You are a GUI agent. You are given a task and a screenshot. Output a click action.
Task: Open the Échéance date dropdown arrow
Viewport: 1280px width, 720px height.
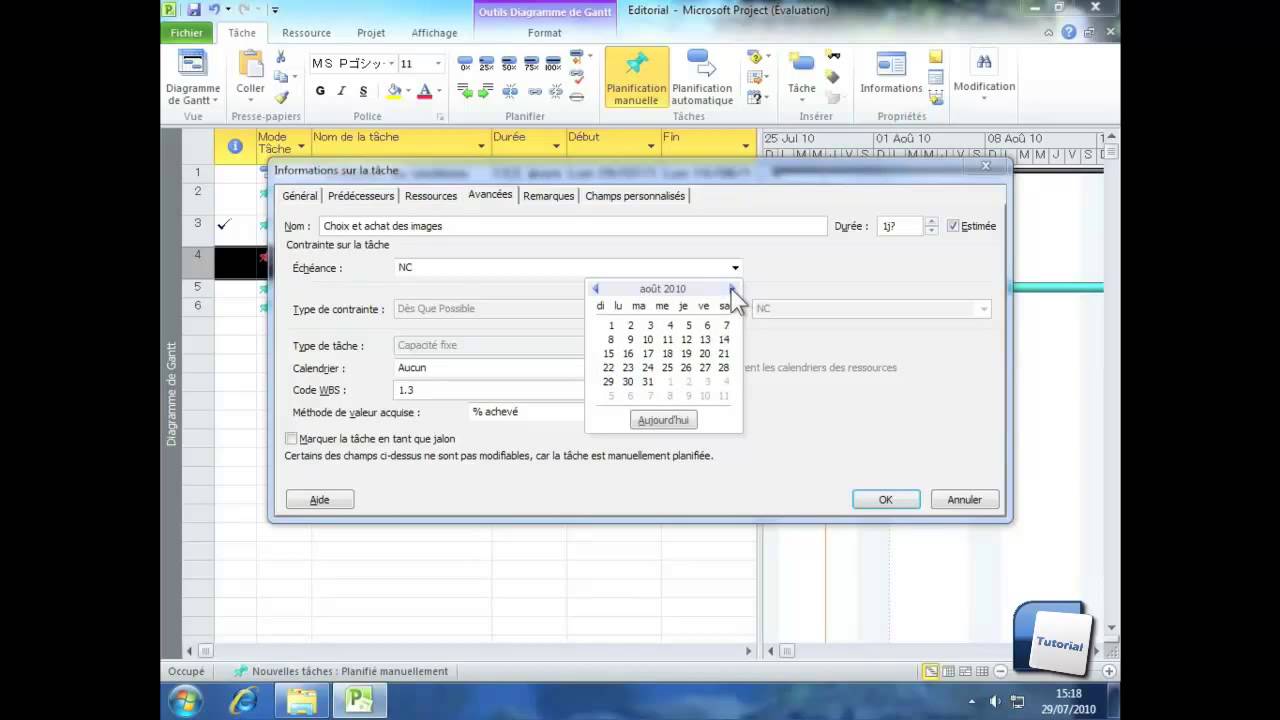(735, 267)
